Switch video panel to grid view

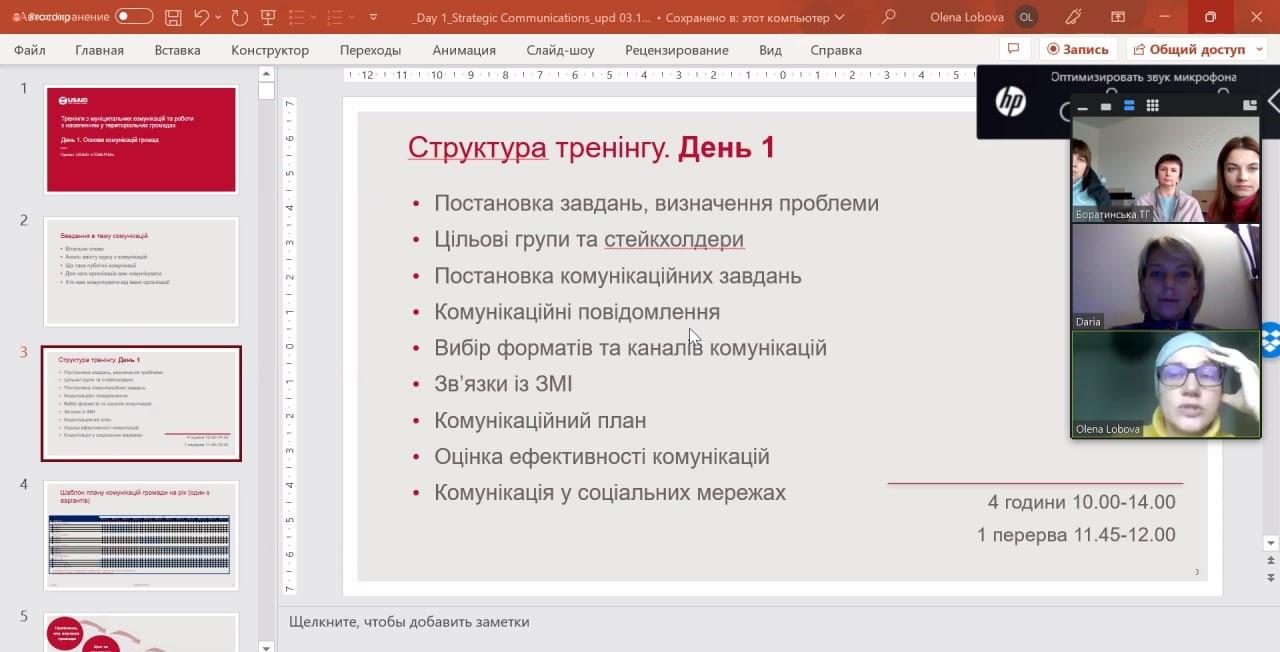1152,106
